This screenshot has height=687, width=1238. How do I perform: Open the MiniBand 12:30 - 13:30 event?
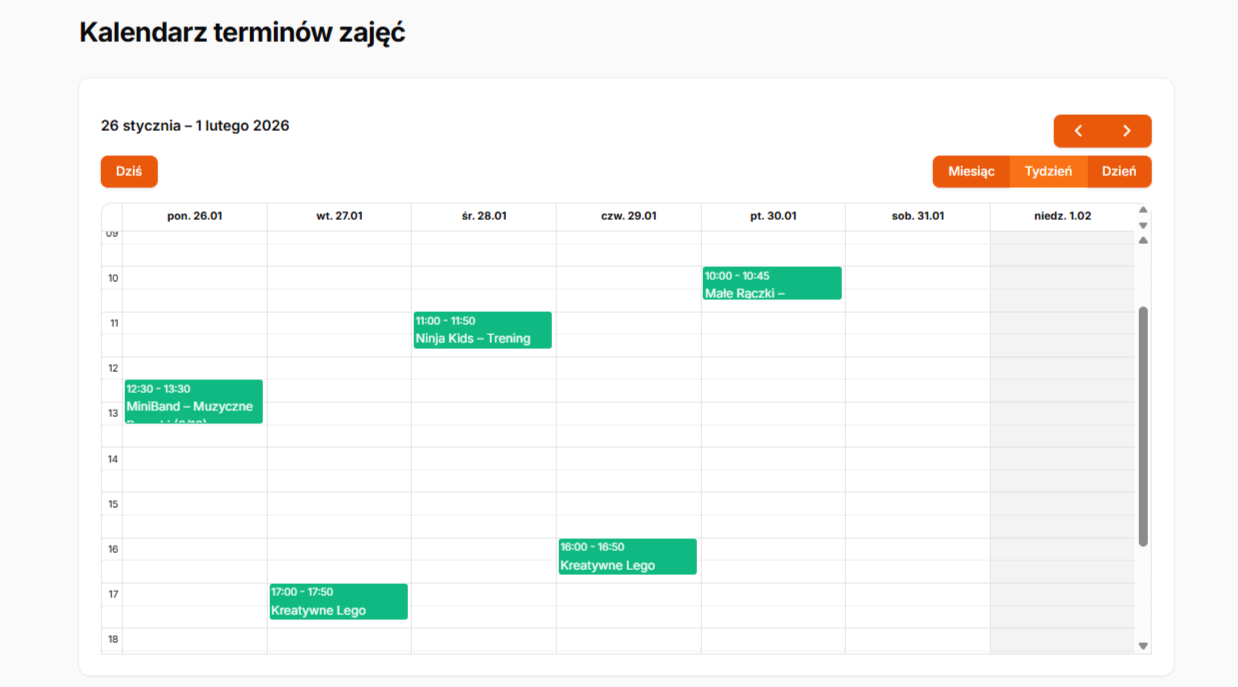click(x=194, y=401)
